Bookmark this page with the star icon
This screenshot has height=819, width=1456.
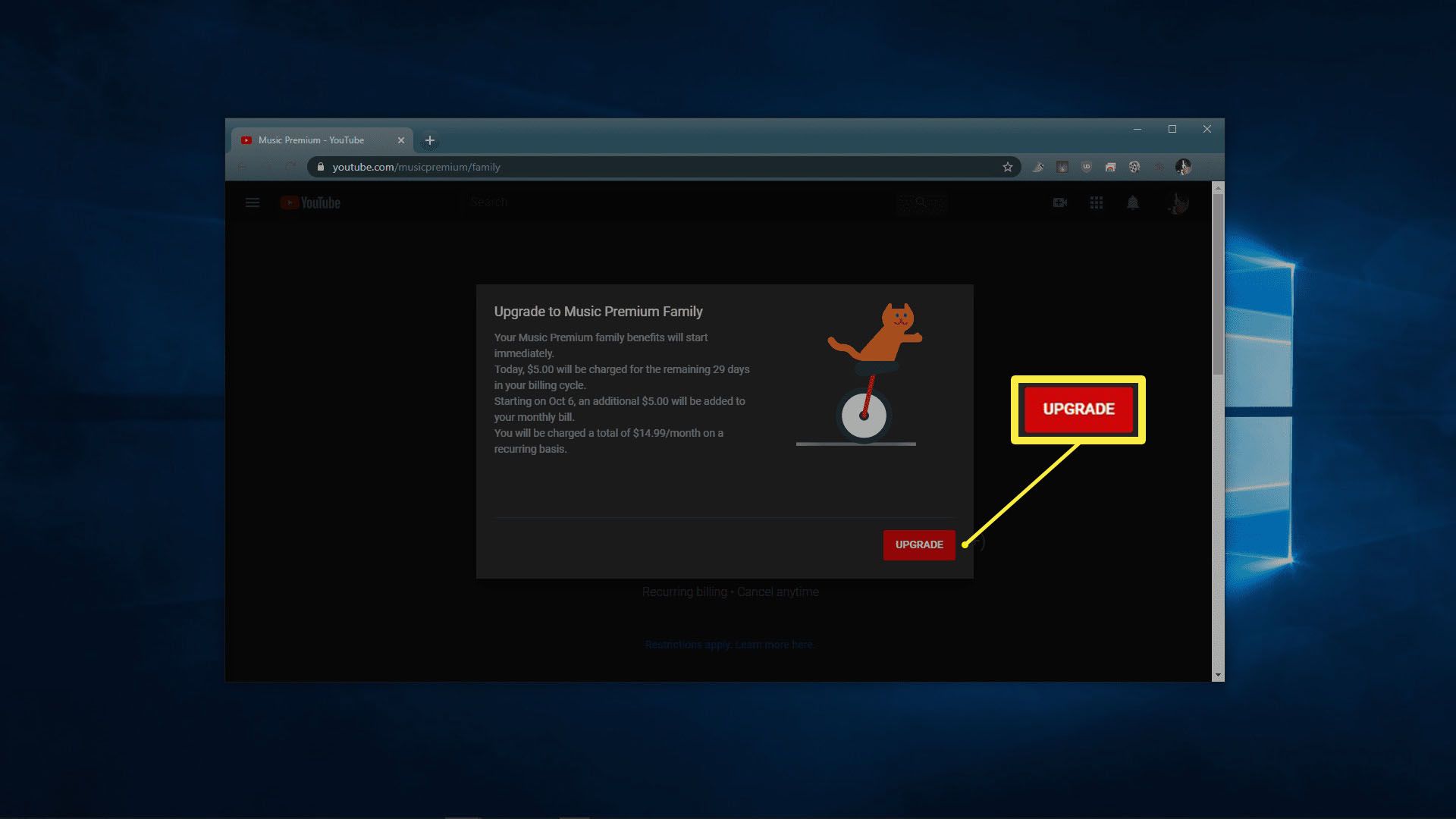coord(1008,167)
